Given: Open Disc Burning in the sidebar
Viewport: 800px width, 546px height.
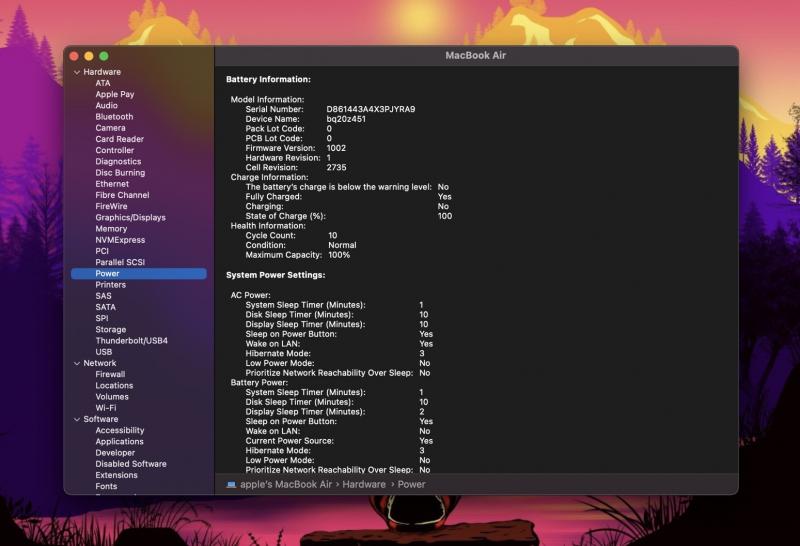Looking at the screenshot, I should (120, 173).
